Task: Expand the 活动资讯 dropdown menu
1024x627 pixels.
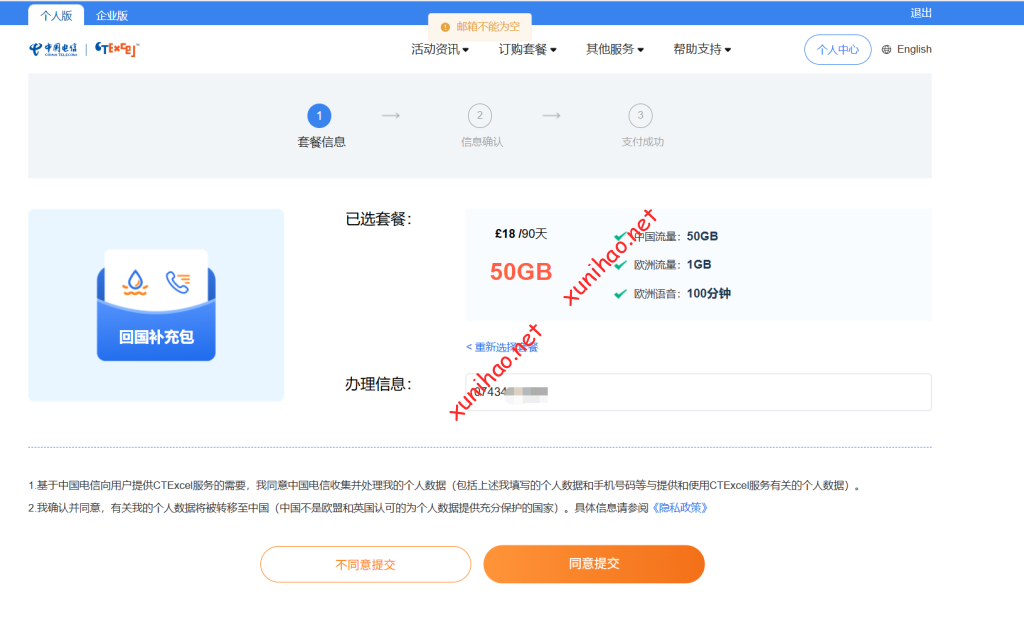Action: tap(439, 50)
